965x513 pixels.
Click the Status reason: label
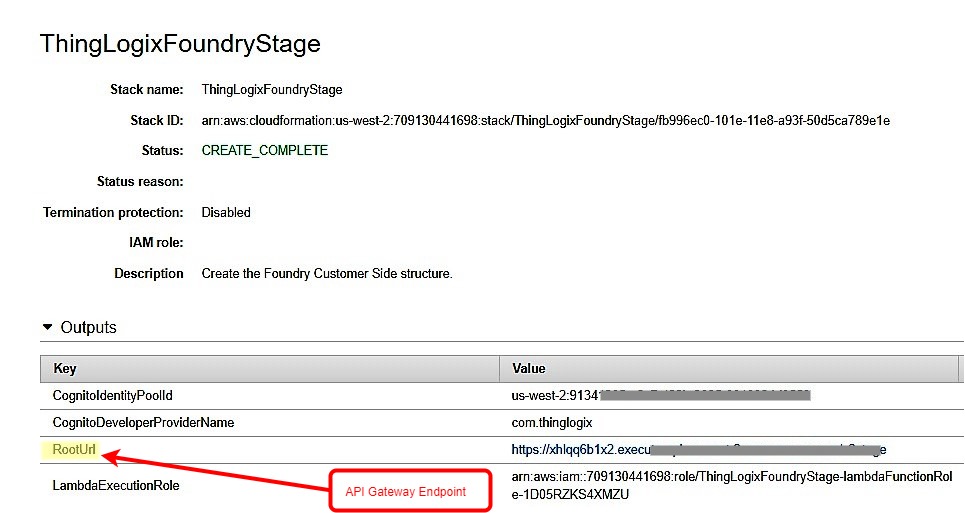pos(140,181)
